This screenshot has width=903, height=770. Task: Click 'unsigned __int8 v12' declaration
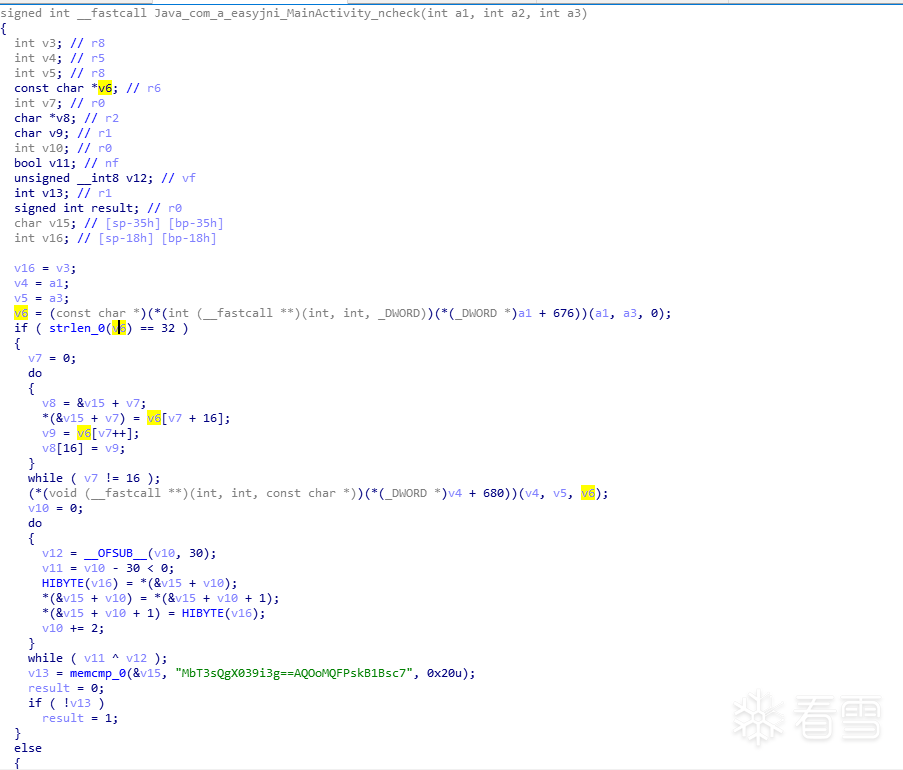tap(84, 178)
